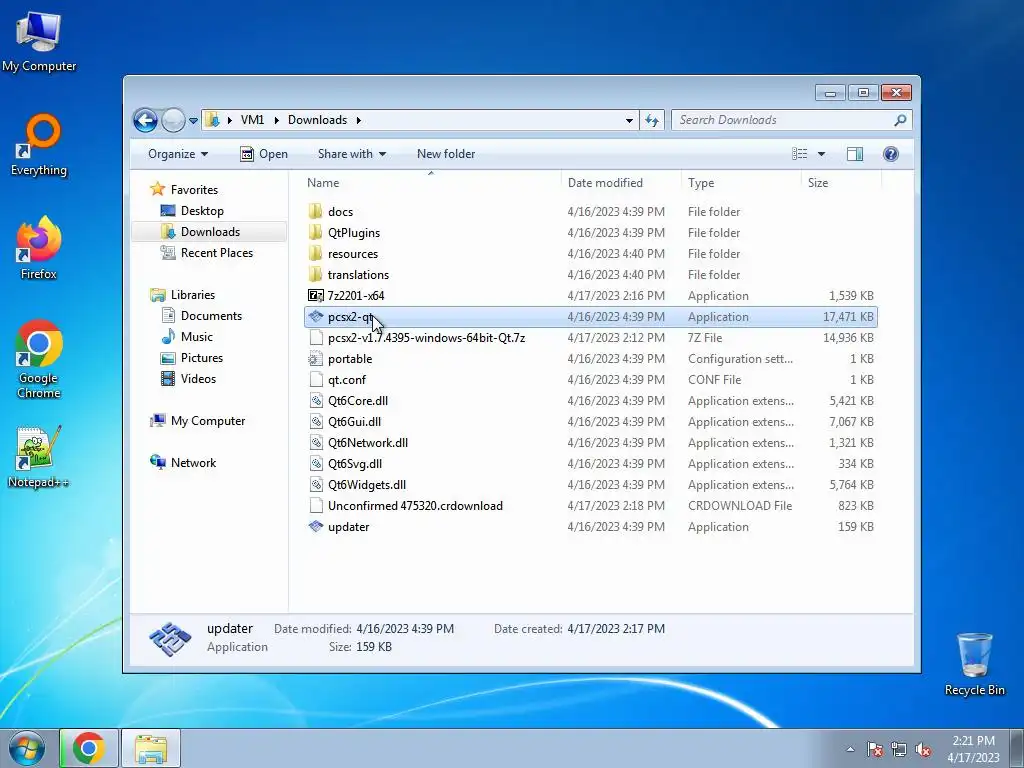Click the Open toolbar button

pos(264,154)
